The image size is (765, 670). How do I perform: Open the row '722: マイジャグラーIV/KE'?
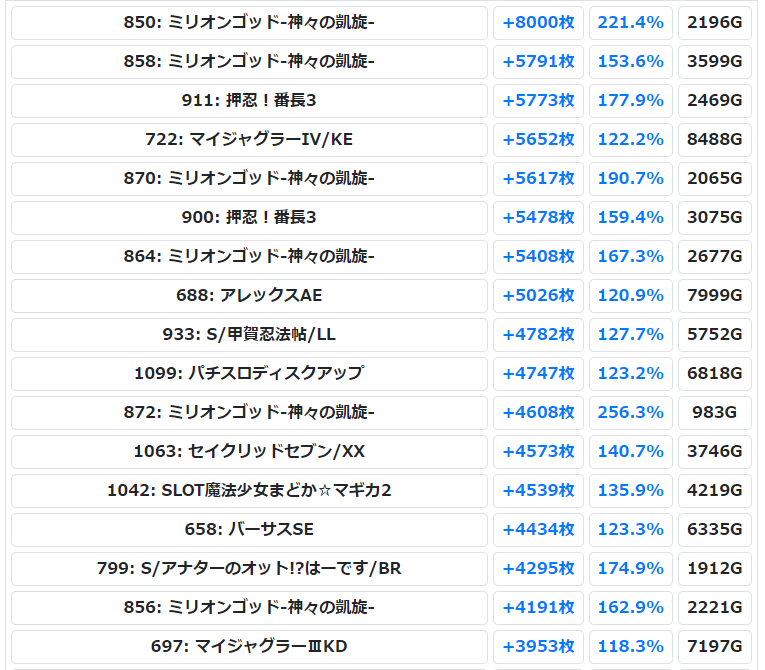(x=249, y=140)
